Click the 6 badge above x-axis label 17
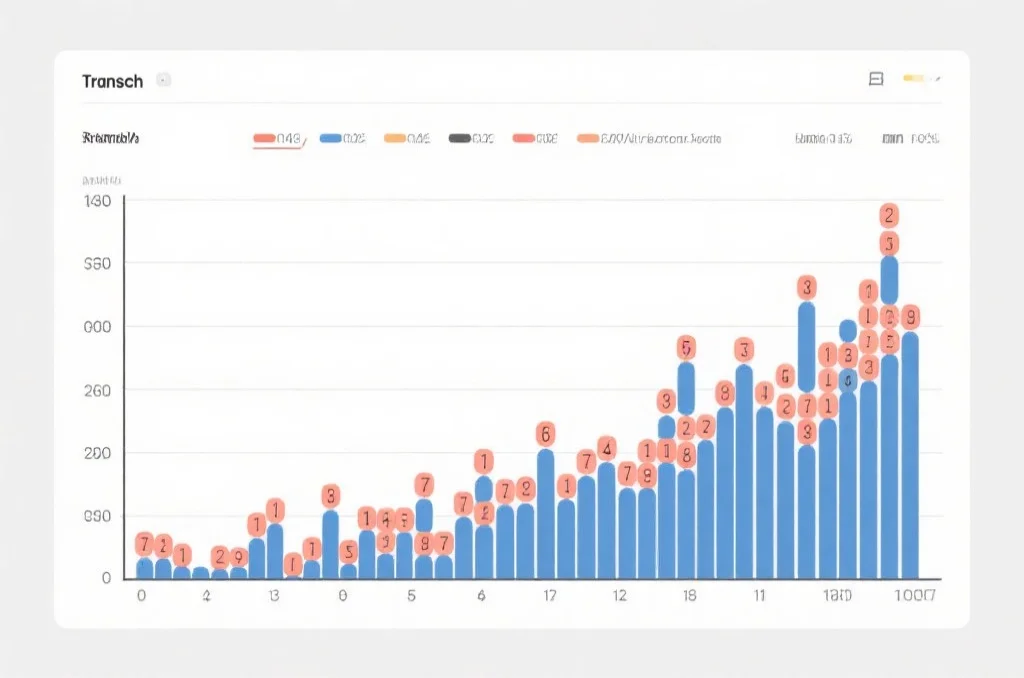 click(x=545, y=434)
